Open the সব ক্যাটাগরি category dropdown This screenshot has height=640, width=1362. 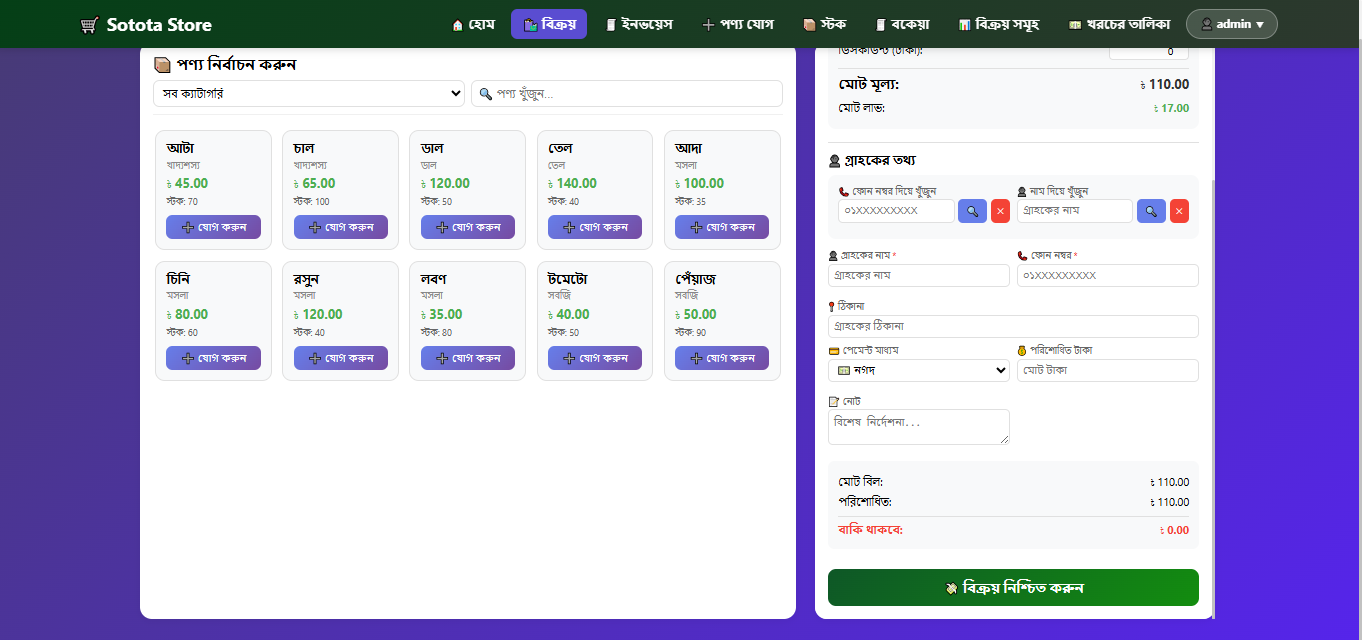(309, 93)
